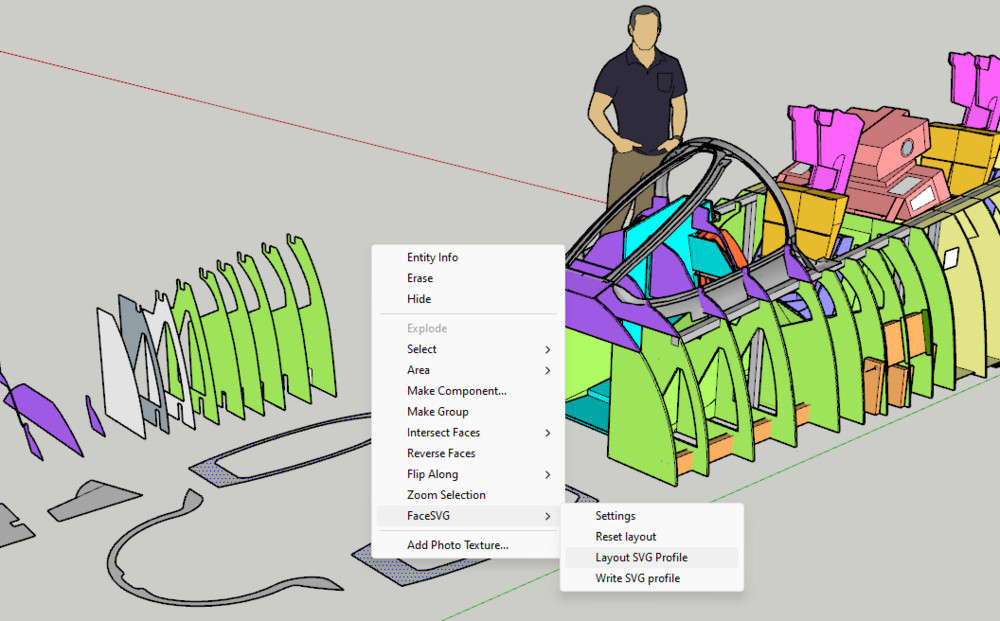Viewport: 1000px width, 621px height.
Task: Choose Erase in the context menu
Action: click(x=420, y=278)
